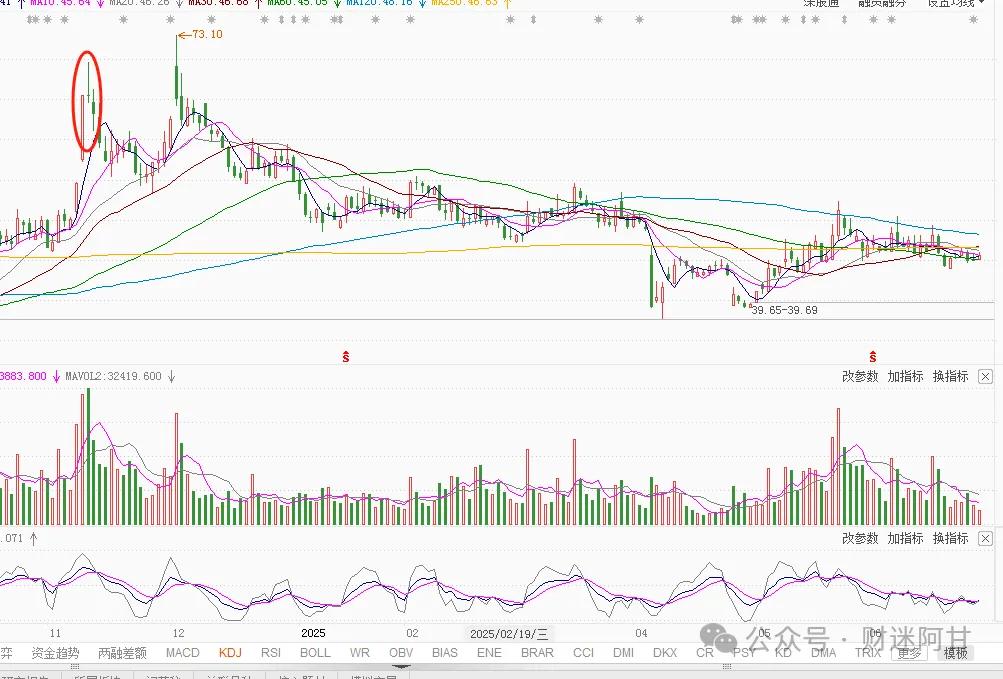Open the CCI indicator
Viewport: 1003px width, 679px height.
point(583,652)
